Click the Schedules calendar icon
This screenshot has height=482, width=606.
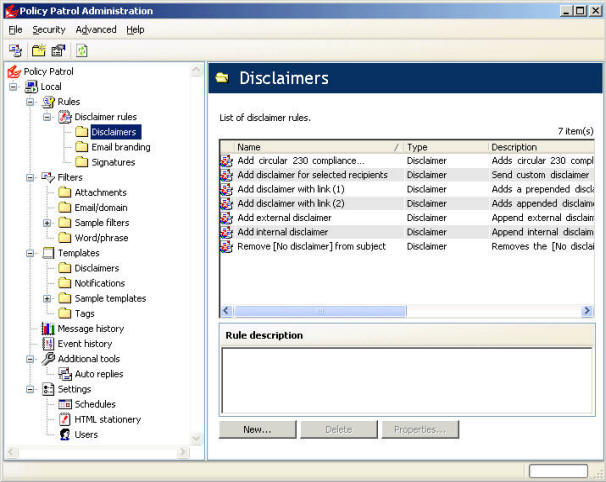pos(65,404)
